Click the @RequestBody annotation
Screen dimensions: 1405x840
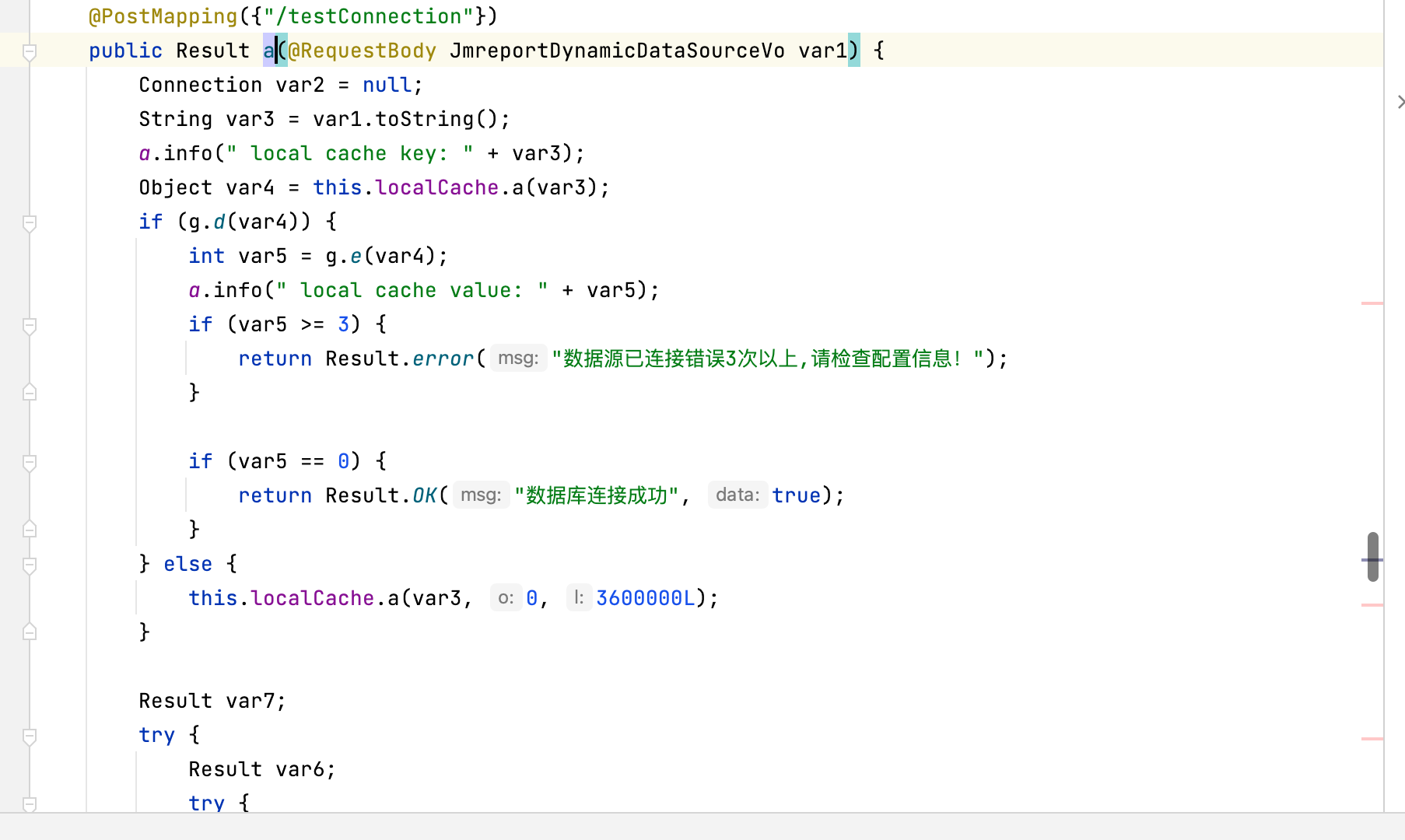pos(363,51)
